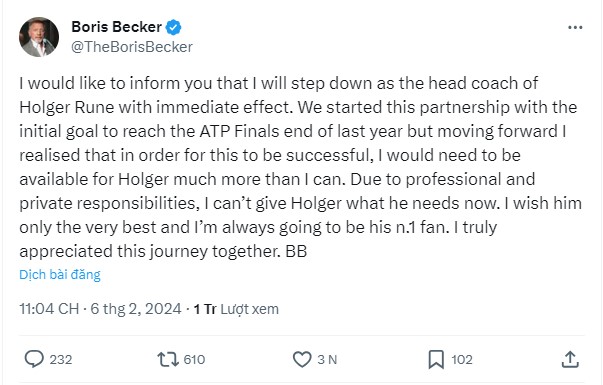Like the tweet with heart icon
The height and width of the screenshot is (385, 603).
coord(302,360)
